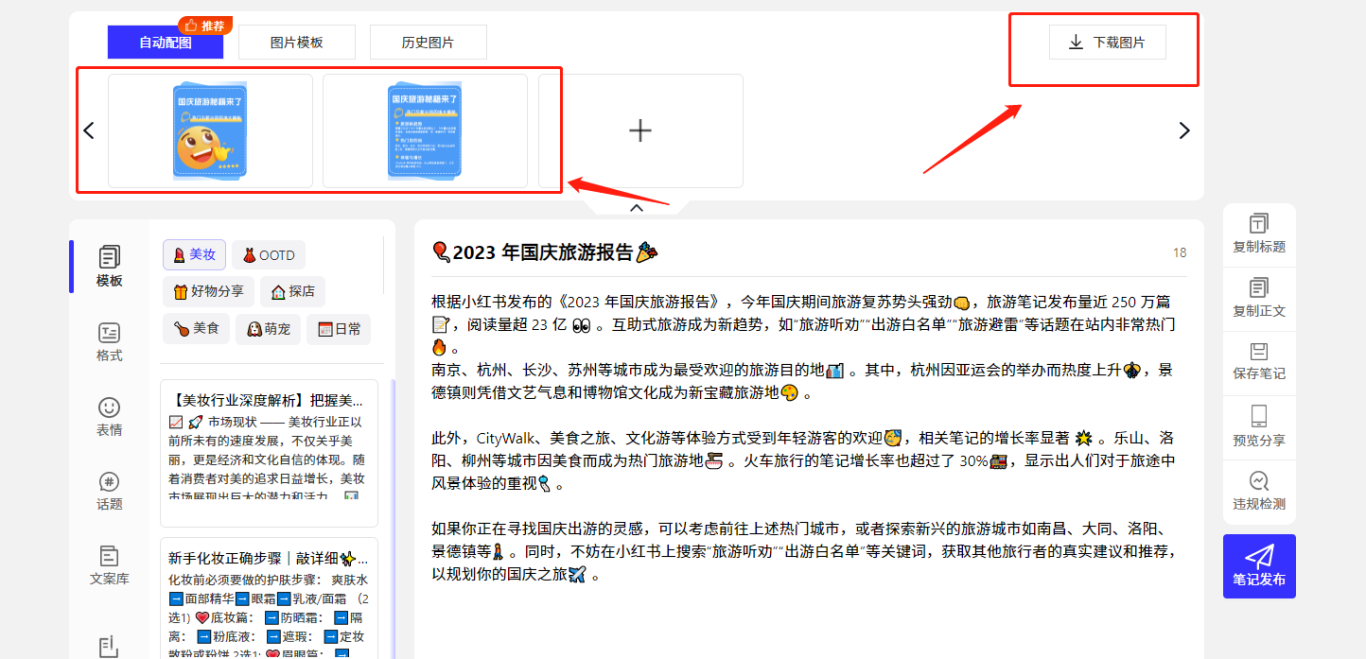Image resolution: width=1366 pixels, height=659 pixels.
Task: Click the 下载图片 download button
Action: [1107, 42]
